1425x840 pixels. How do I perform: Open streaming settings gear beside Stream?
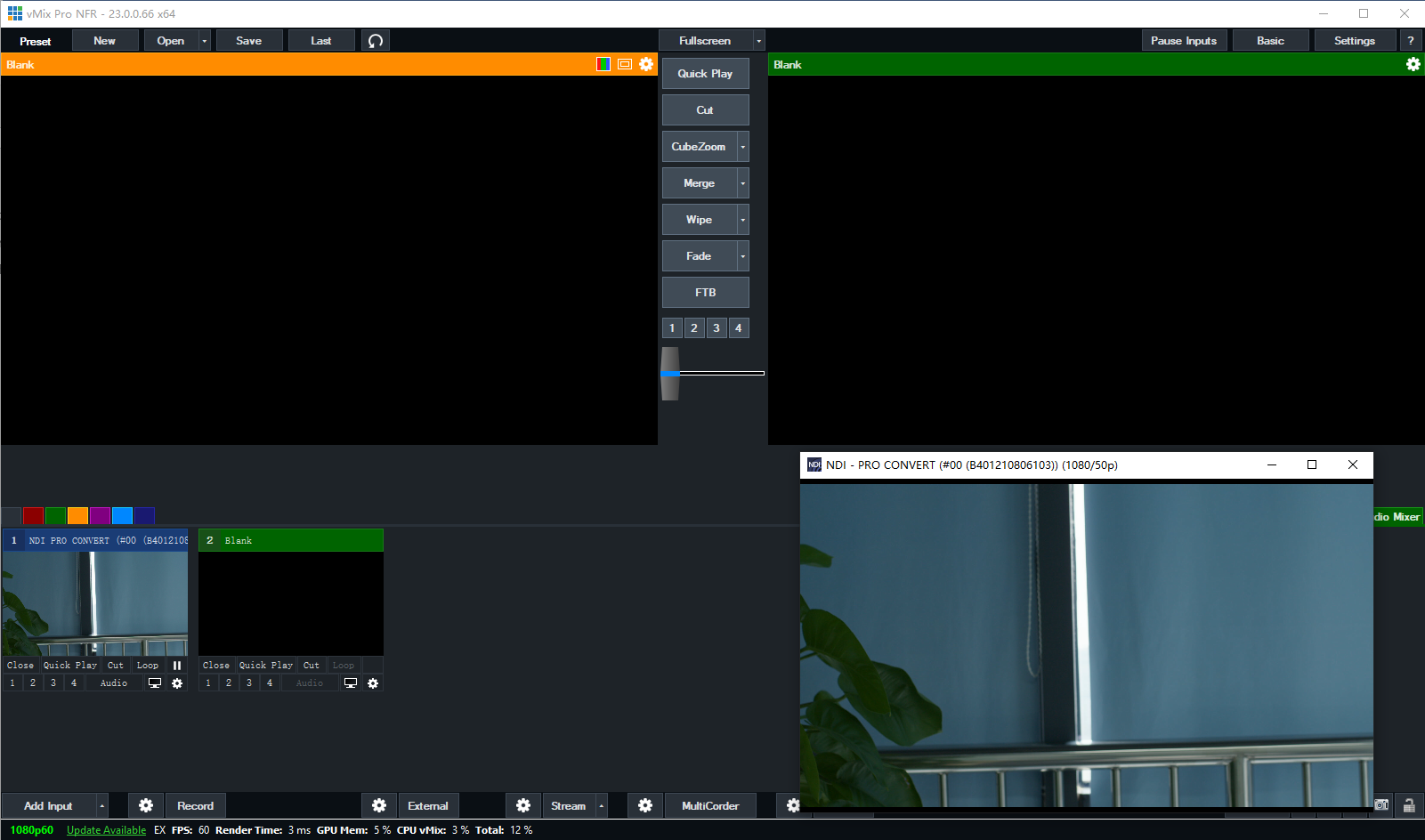coord(523,805)
